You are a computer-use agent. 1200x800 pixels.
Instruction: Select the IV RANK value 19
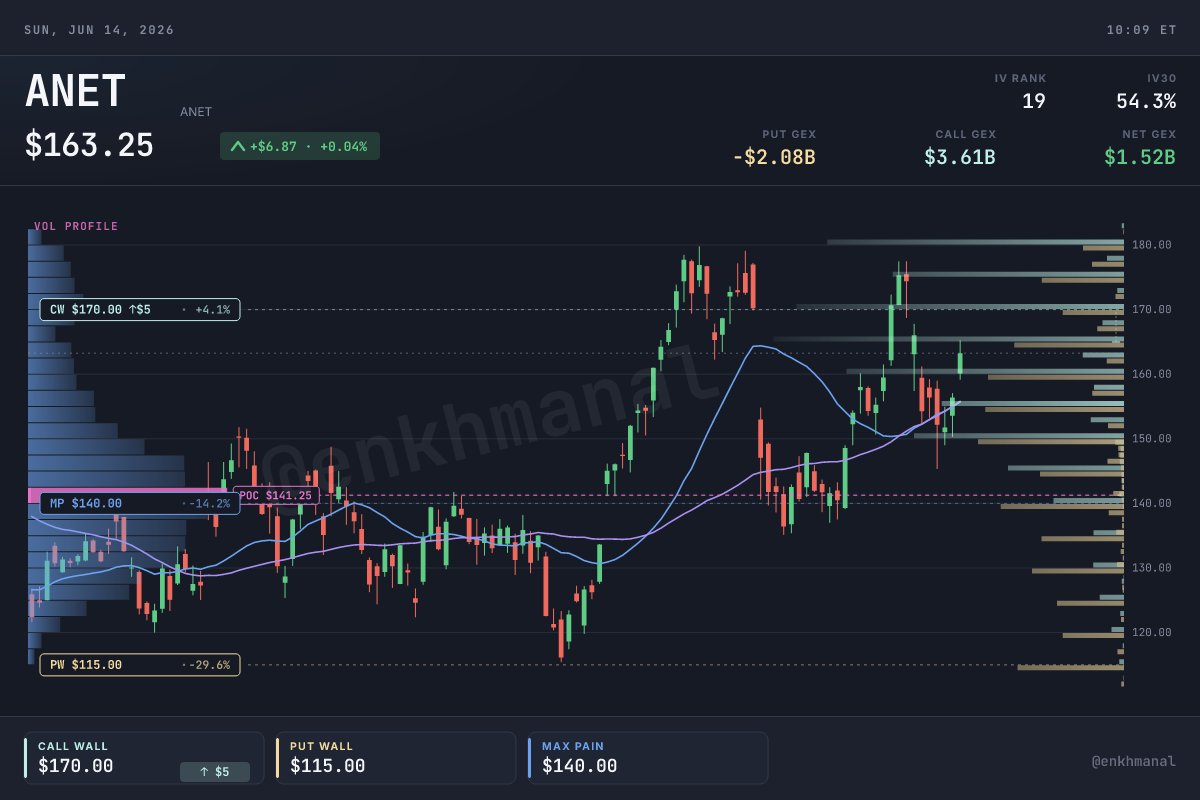point(1034,101)
